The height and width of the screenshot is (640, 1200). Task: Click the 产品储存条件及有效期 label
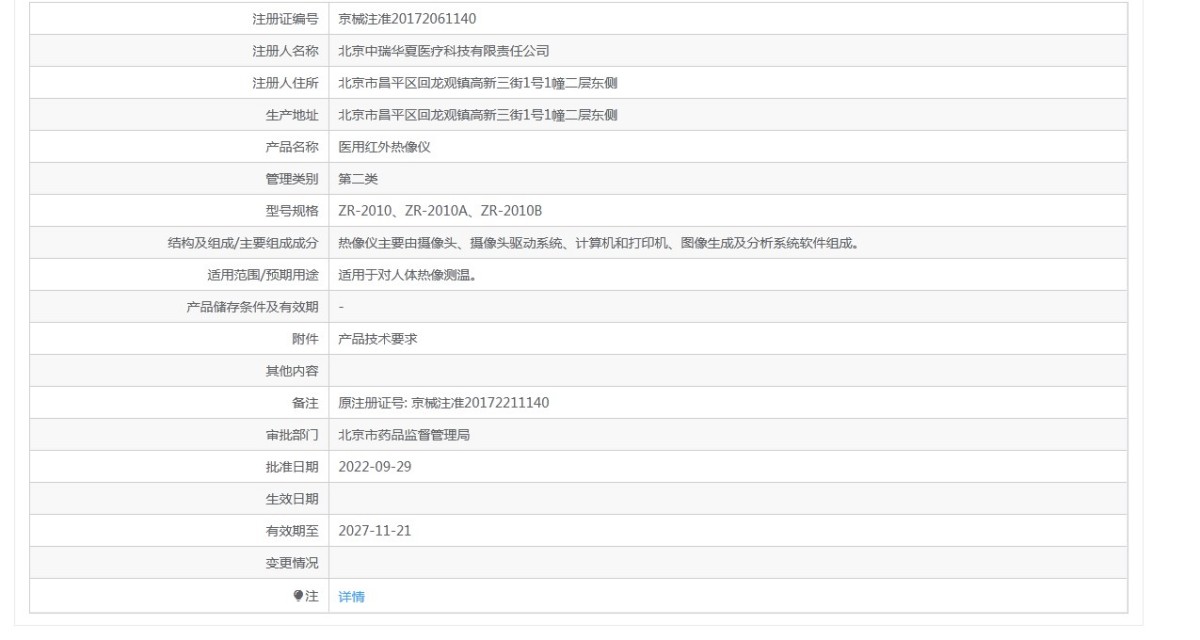pos(253,307)
